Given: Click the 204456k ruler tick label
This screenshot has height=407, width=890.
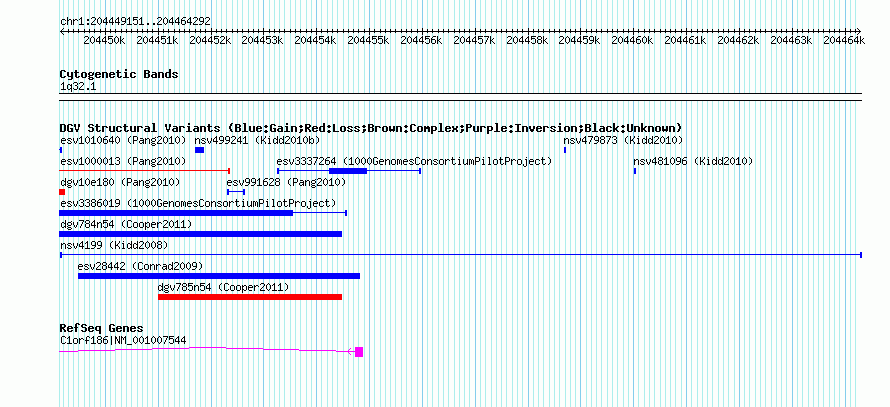Looking at the screenshot, I should [x=421, y=40].
